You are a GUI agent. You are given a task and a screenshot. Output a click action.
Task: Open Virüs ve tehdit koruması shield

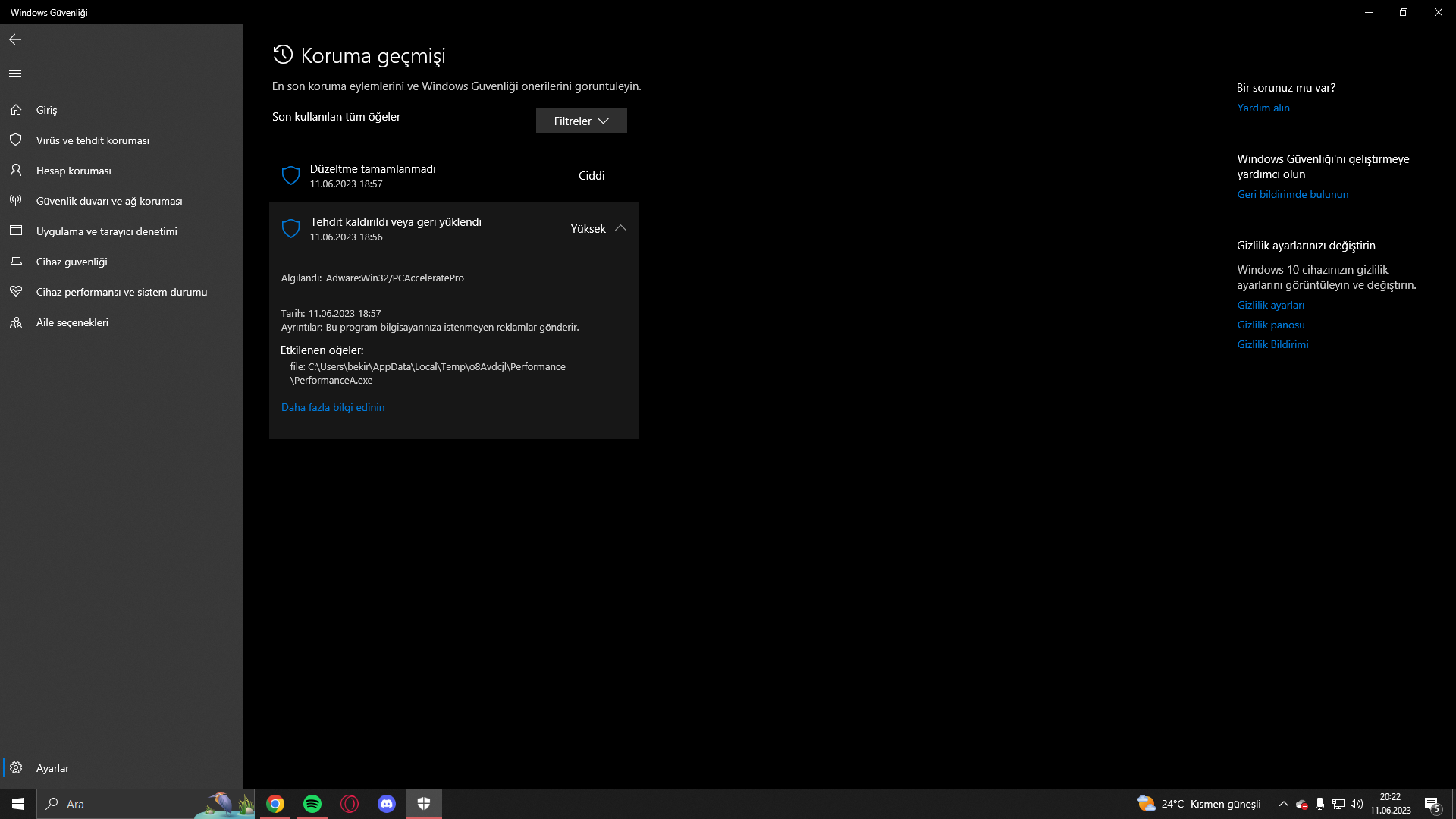point(16,140)
